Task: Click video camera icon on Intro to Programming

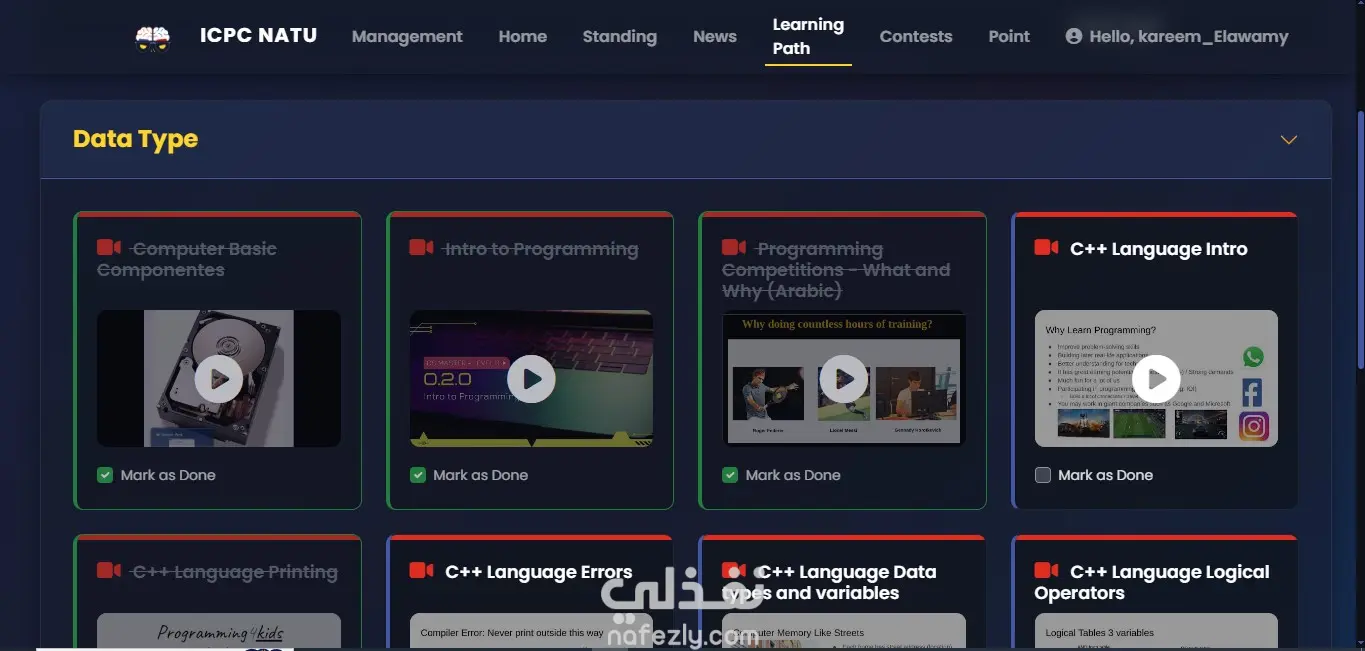Action: 422,247
